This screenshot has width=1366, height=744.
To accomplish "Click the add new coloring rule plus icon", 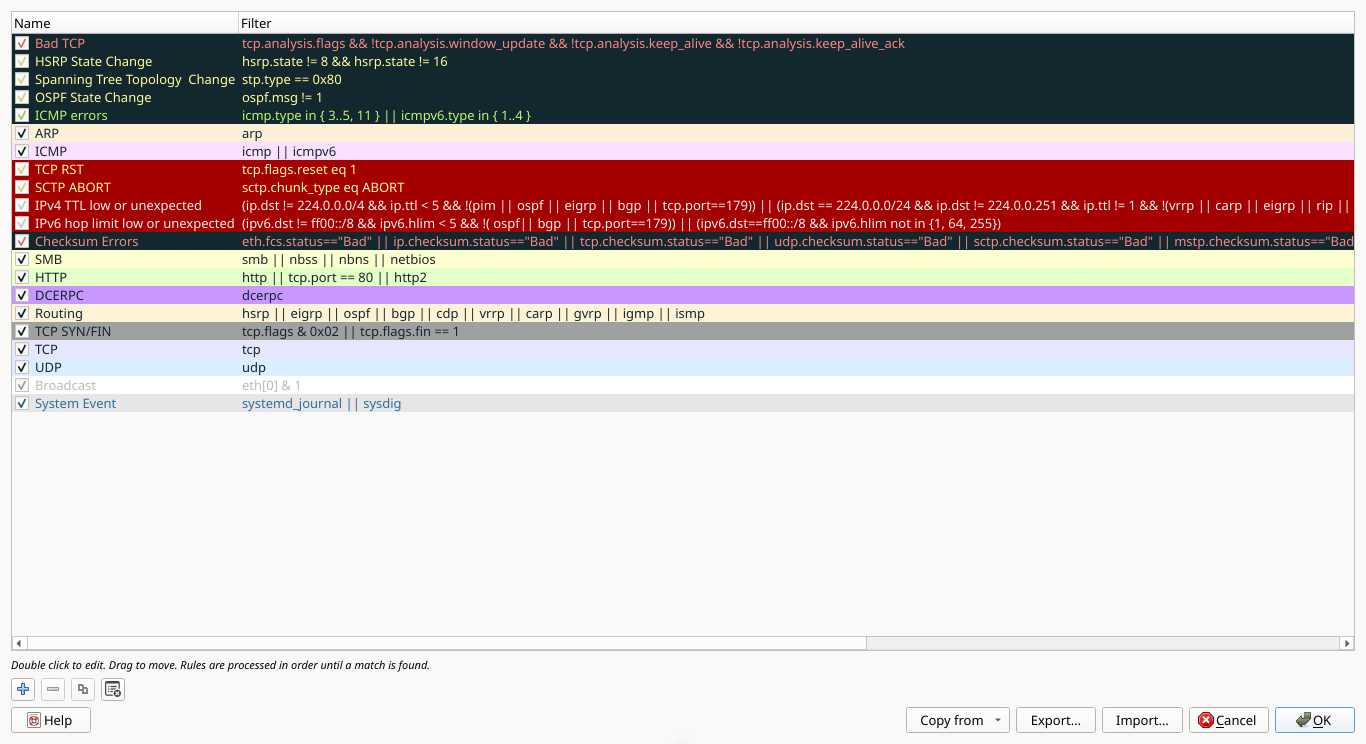I will click(23, 689).
